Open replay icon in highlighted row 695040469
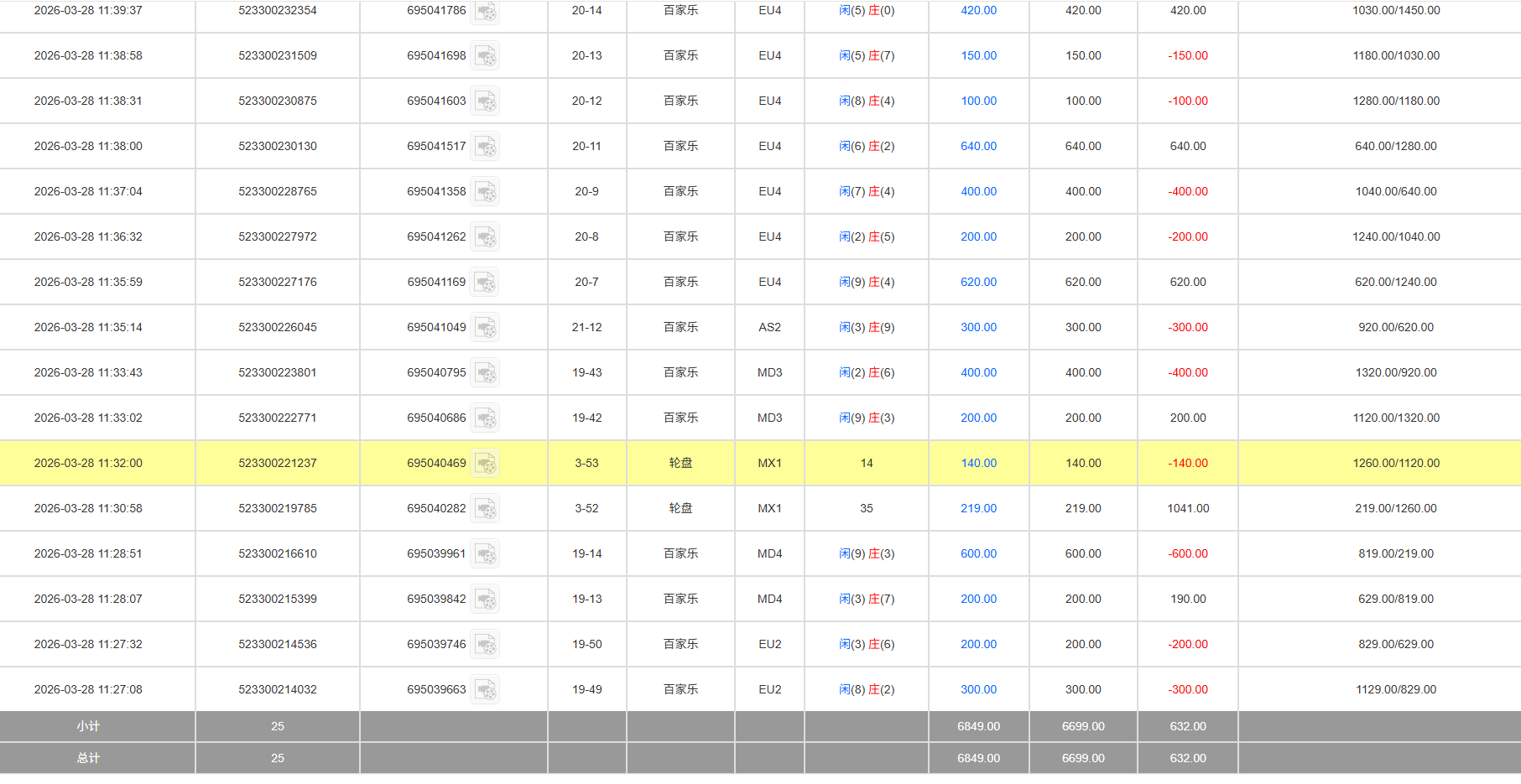Viewport: 1521px width, 784px height. [485, 464]
